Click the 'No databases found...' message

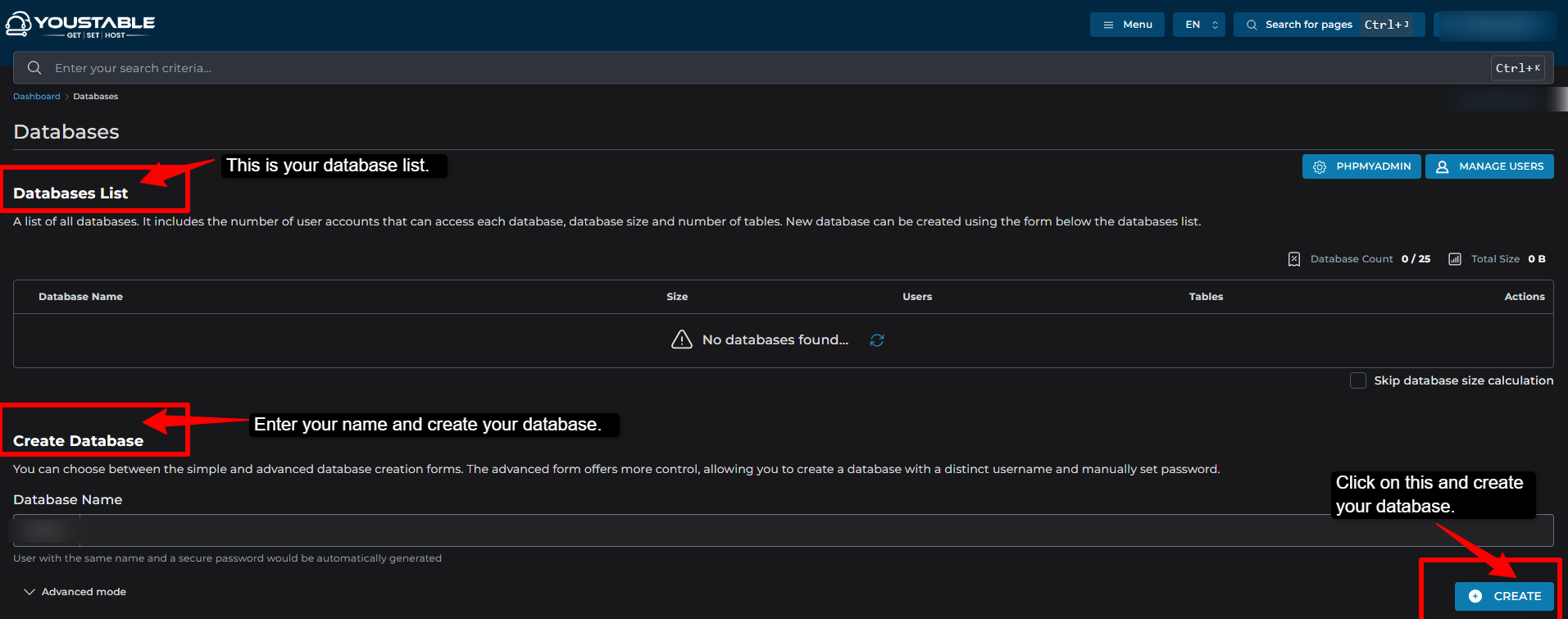click(x=775, y=339)
